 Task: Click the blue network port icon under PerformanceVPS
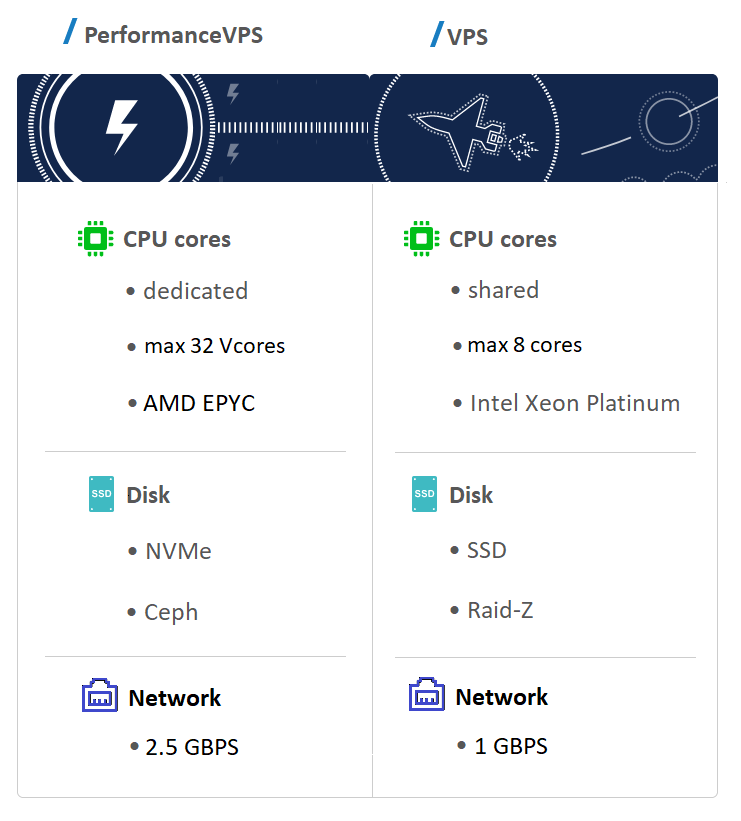pyautogui.click(x=99, y=697)
